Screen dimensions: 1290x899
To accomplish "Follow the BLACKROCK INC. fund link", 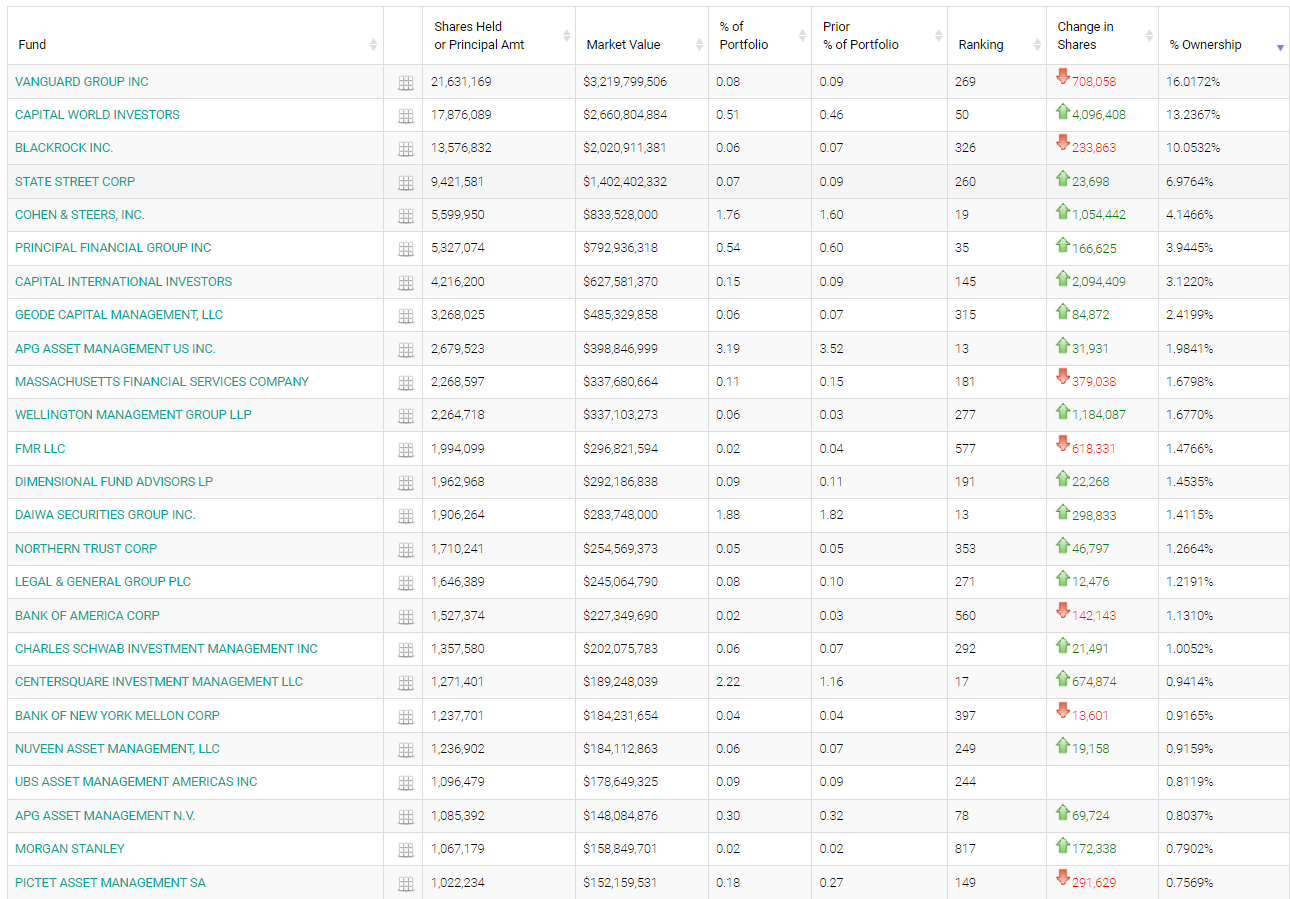I will 64,148.
